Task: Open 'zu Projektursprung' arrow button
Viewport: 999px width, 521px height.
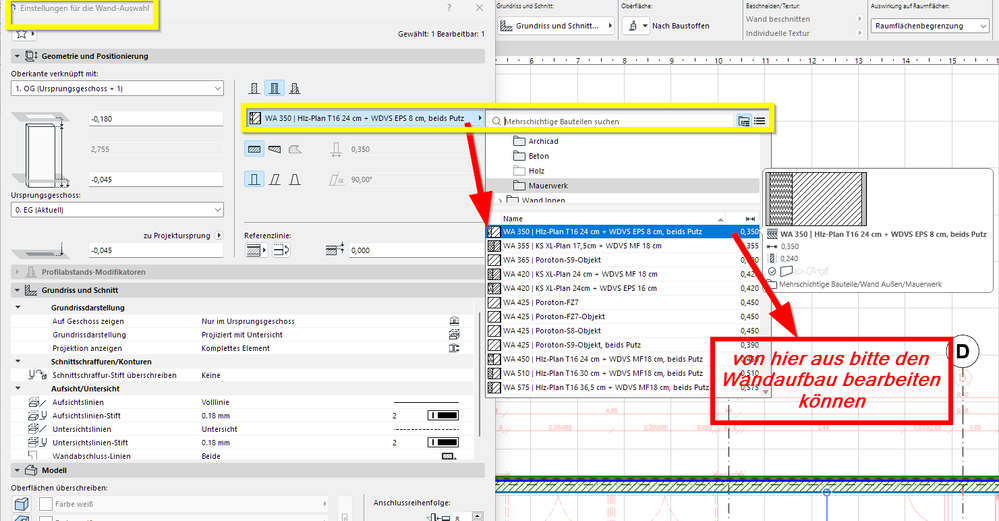Action: click(x=219, y=236)
